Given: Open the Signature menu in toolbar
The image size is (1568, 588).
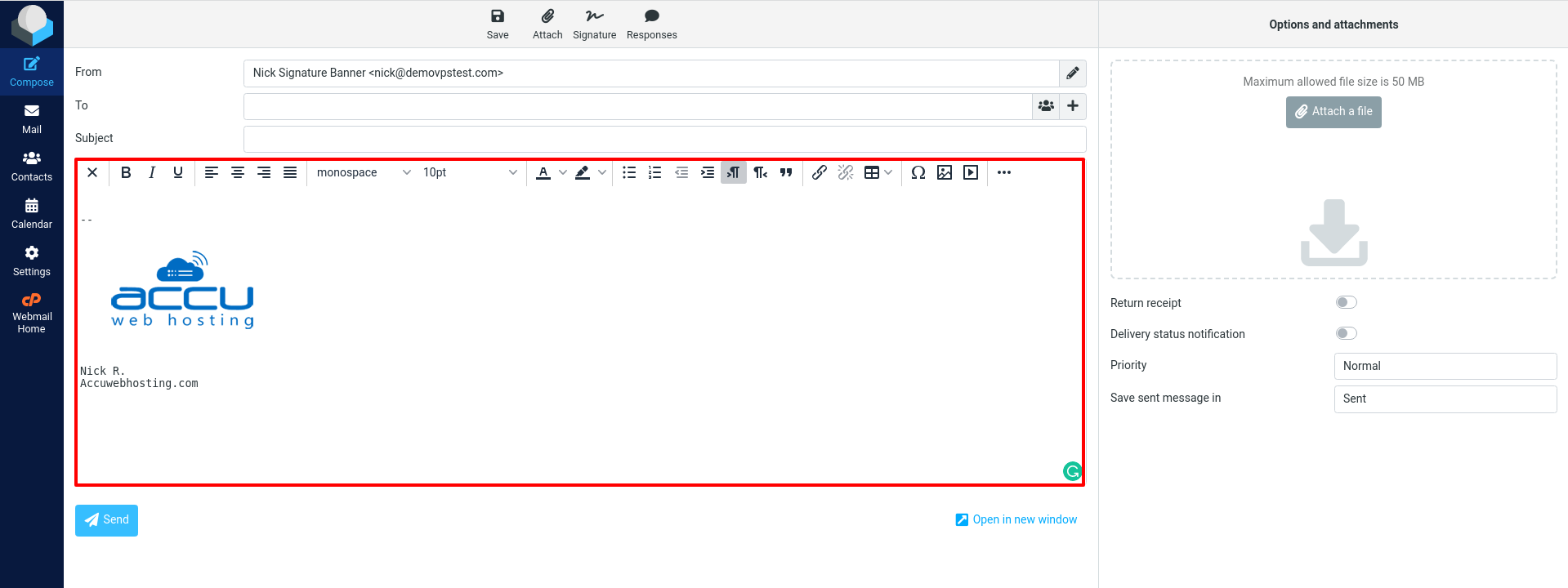Looking at the screenshot, I should point(594,24).
